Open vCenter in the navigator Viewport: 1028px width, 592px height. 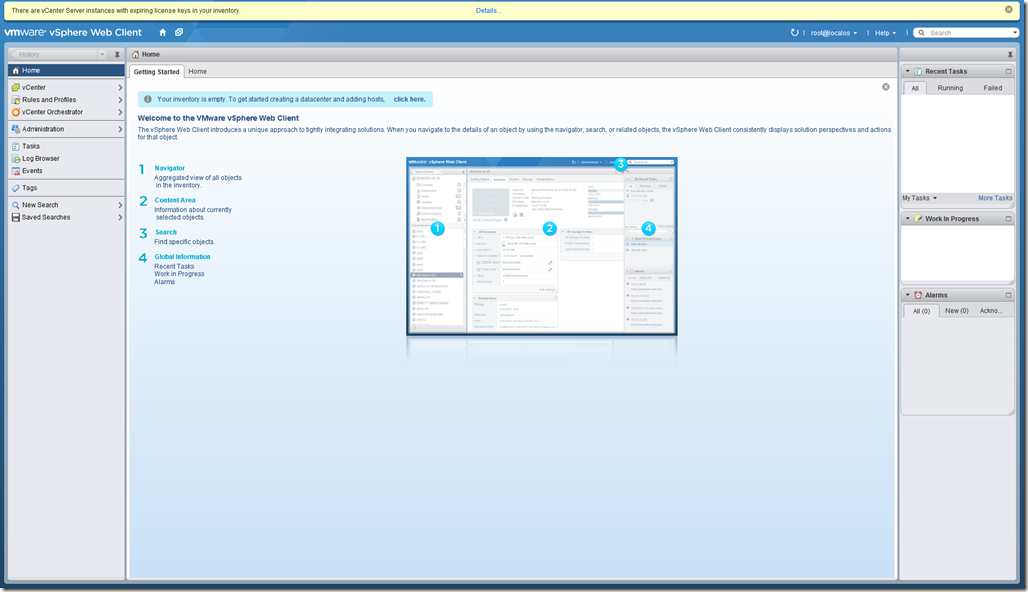[33, 88]
